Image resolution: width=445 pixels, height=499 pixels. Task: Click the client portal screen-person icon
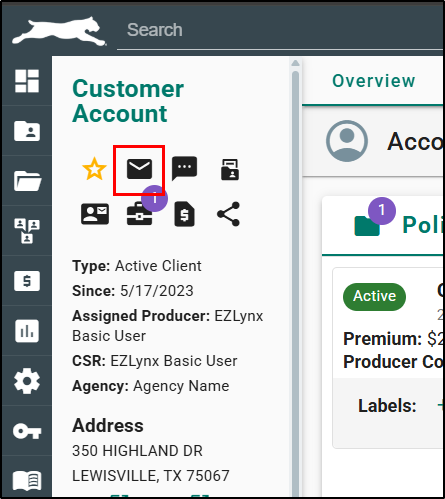230,169
